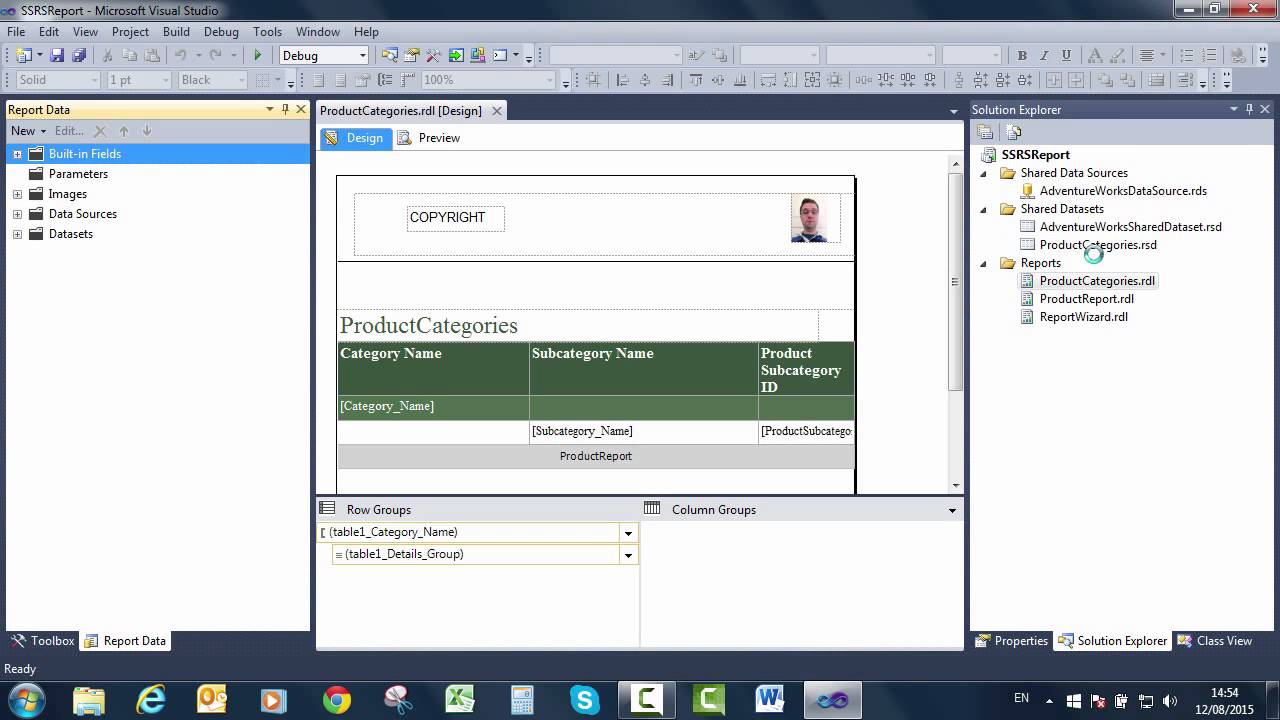The width and height of the screenshot is (1280, 720).
Task: Open the Build menu
Action: tap(176, 31)
